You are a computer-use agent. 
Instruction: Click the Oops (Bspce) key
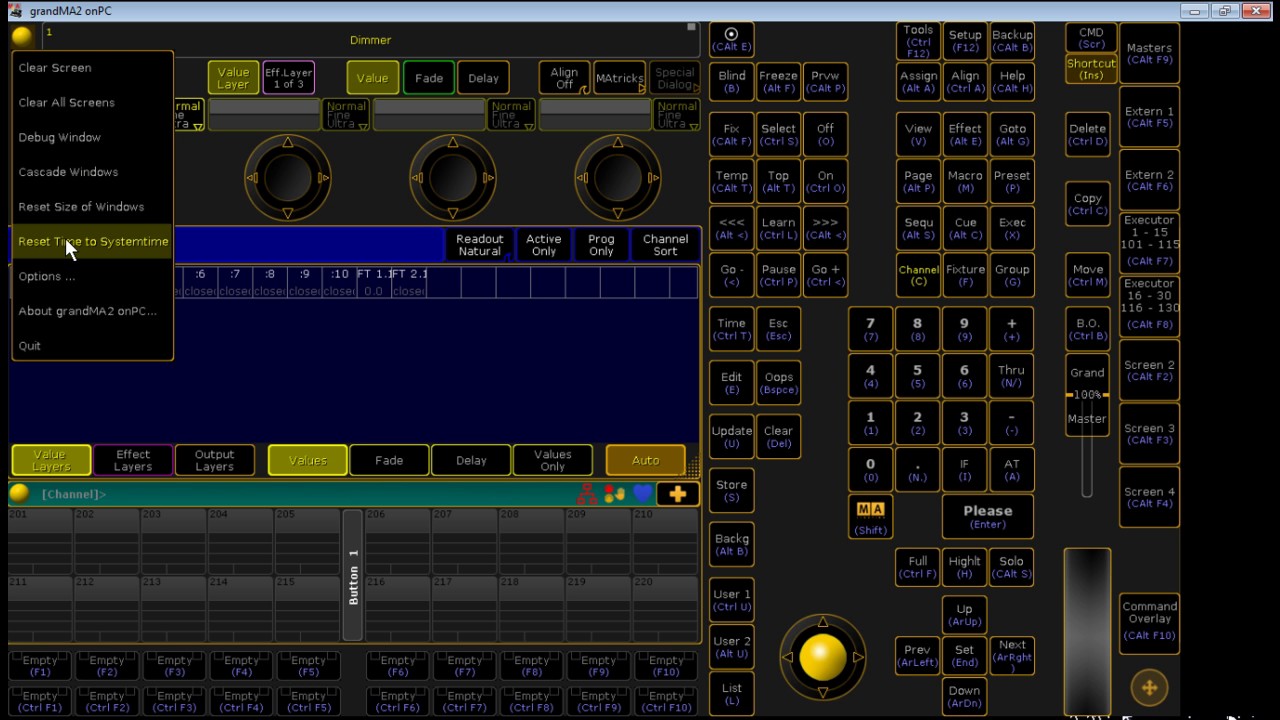778,383
